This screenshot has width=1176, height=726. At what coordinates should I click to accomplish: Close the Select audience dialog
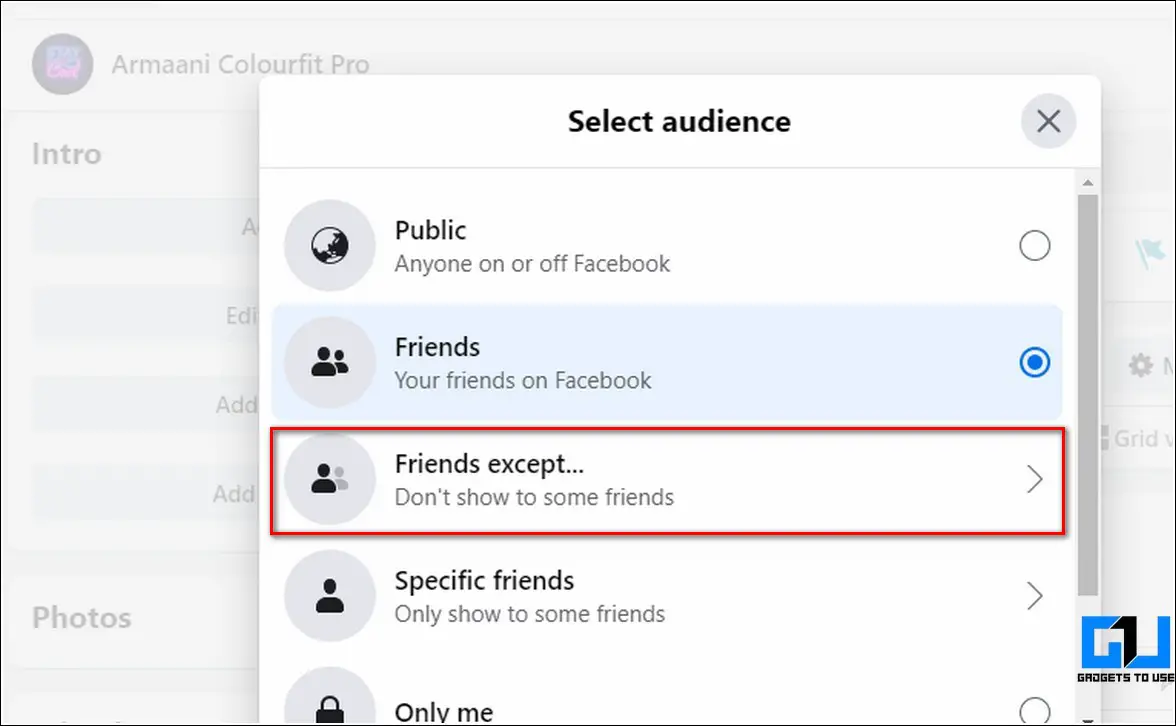point(1048,121)
